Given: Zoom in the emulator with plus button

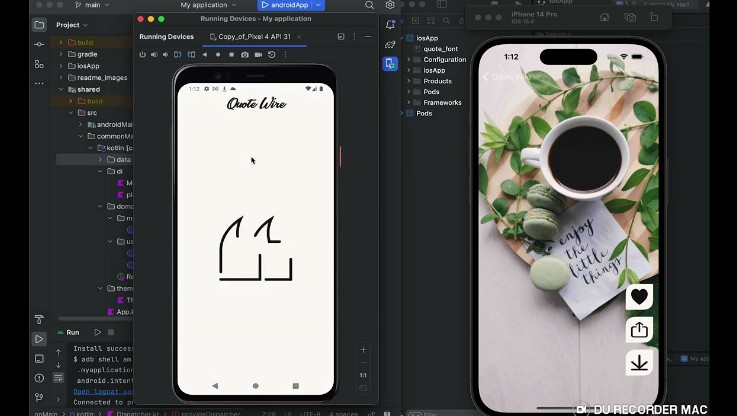Looking at the screenshot, I should [x=363, y=350].
